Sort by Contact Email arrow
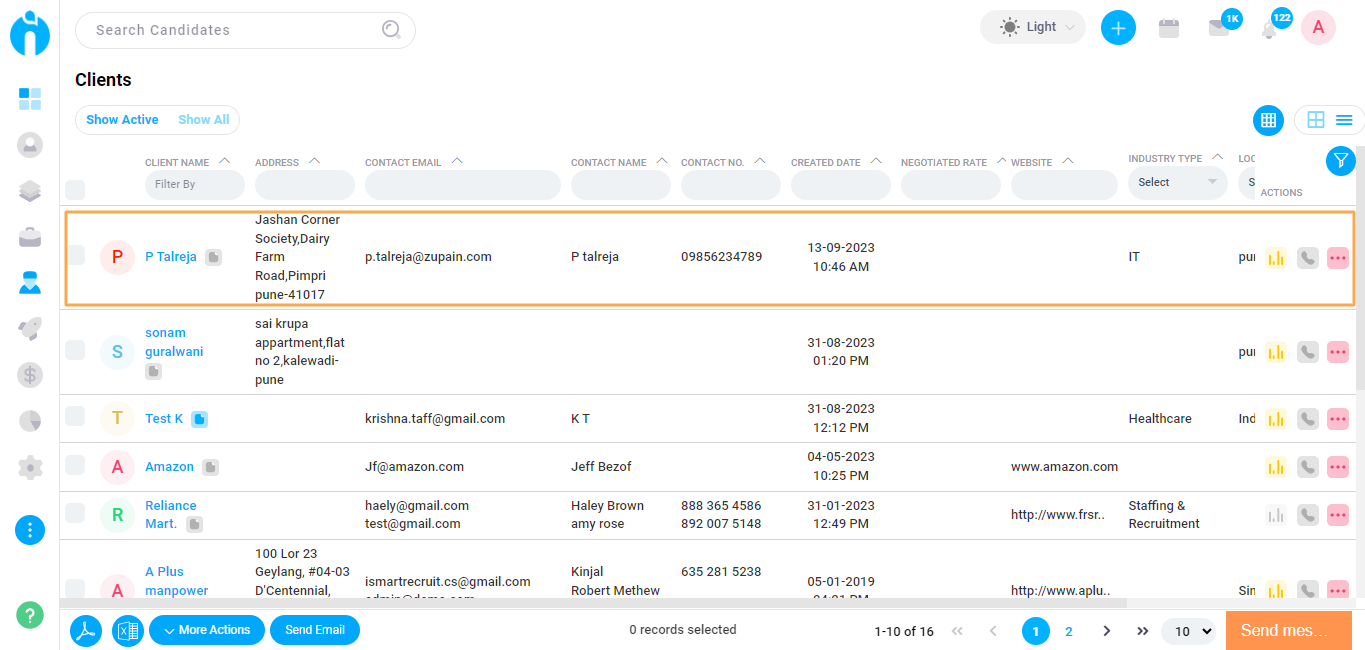The image size is (1365, 650). point(457,161)
